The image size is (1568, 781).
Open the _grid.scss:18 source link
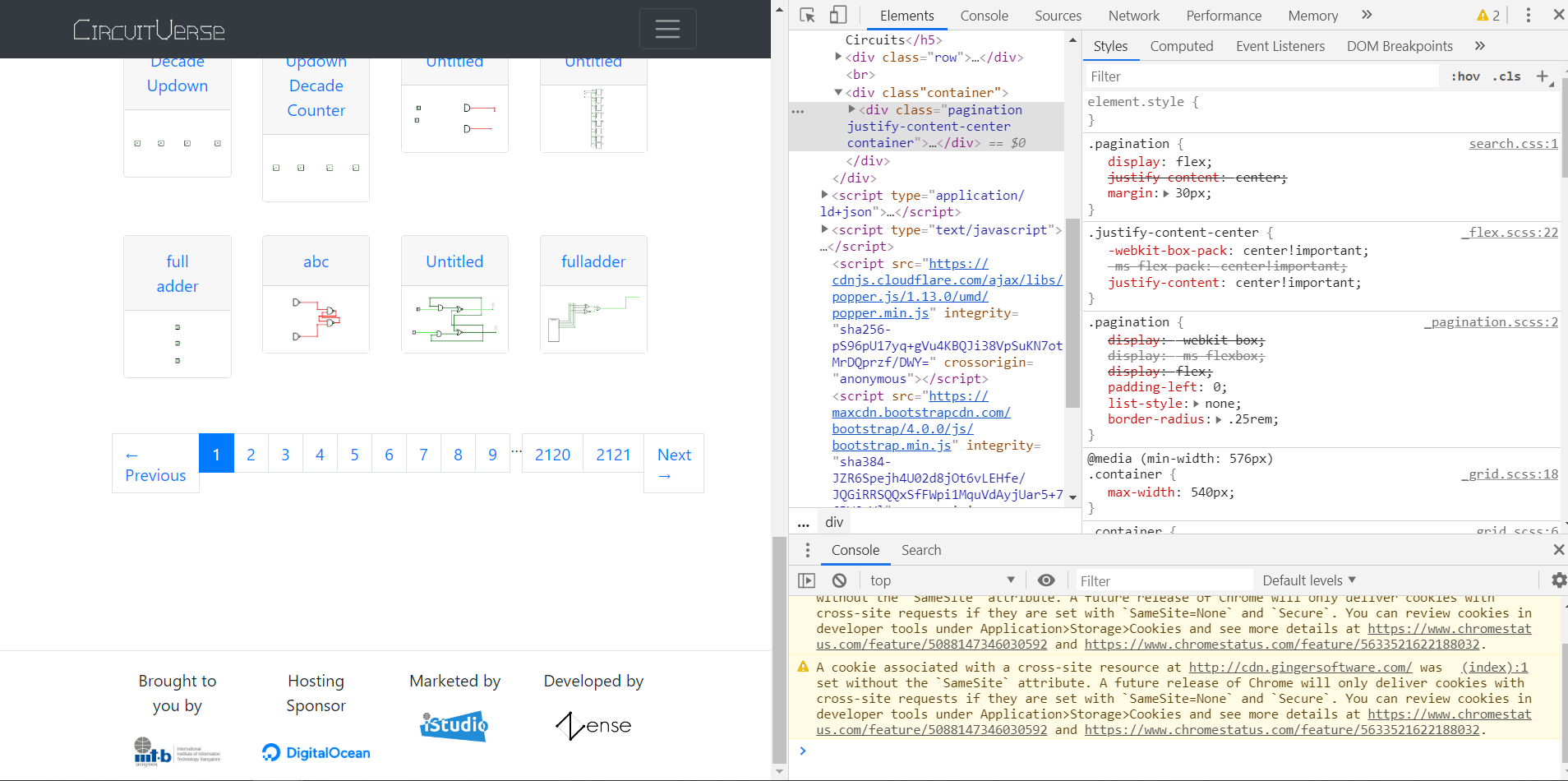1509,474
